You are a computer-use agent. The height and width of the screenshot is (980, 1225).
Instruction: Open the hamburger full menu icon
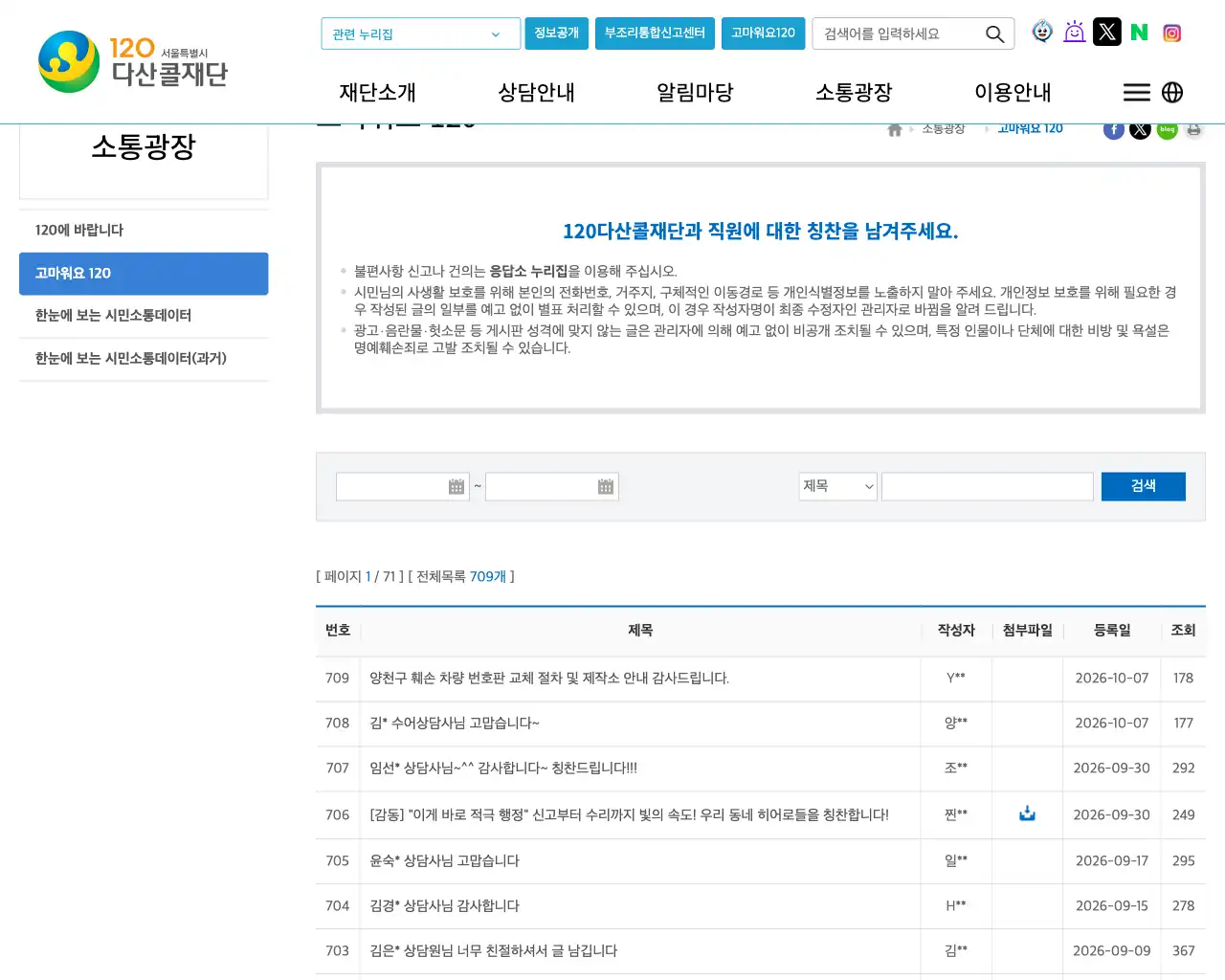tap(1137, 92)
